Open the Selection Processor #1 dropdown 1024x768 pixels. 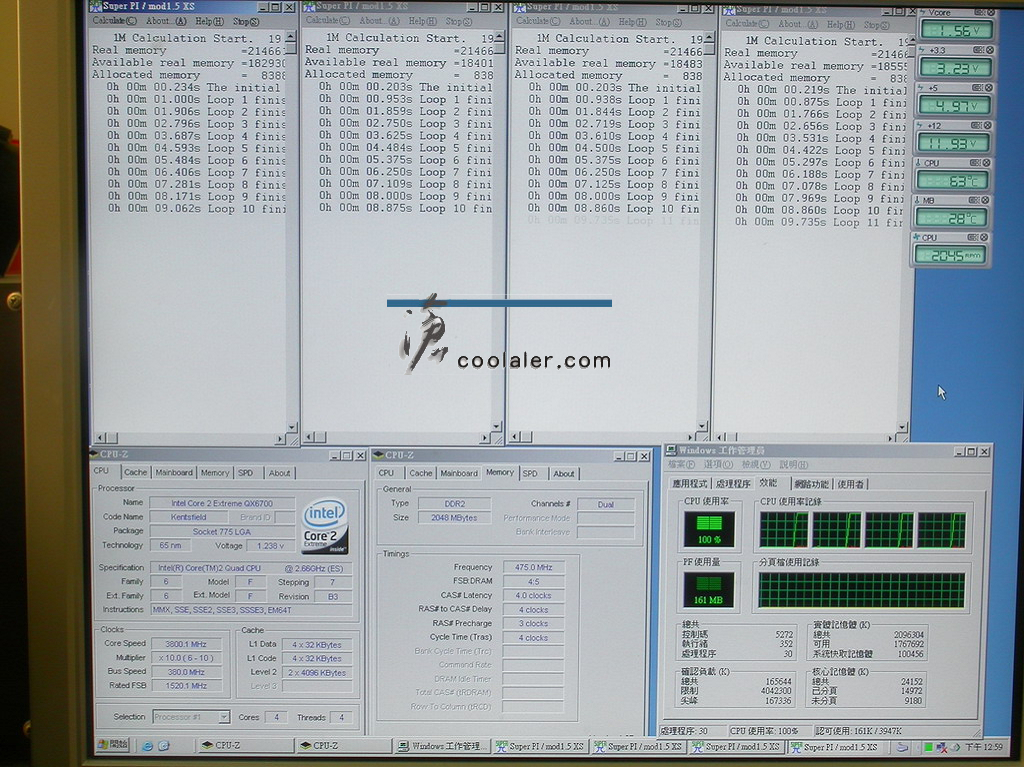coord(191,716)
